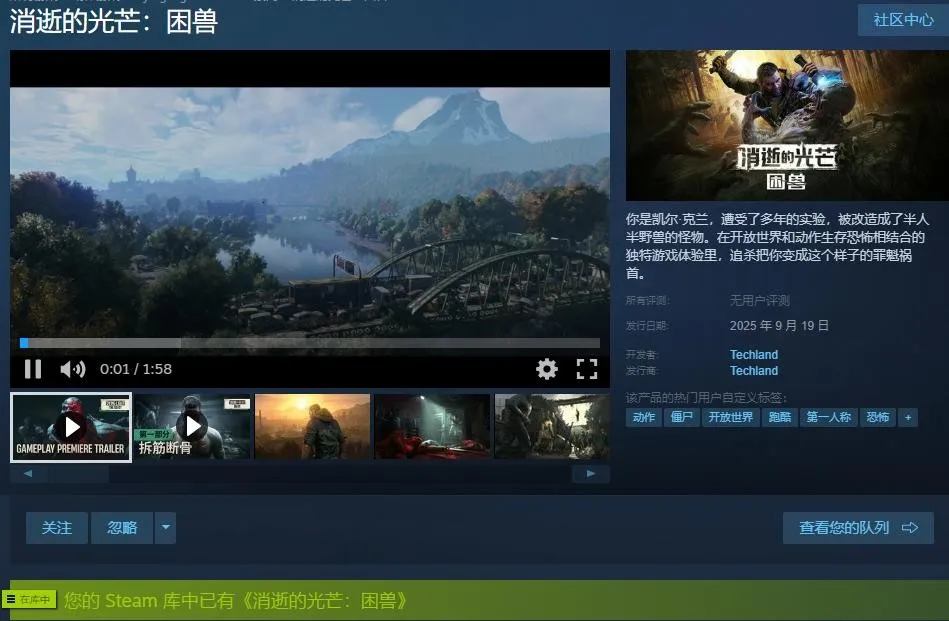
Task: Open the 在库中 library badge icon
Action: coord(29,599)
